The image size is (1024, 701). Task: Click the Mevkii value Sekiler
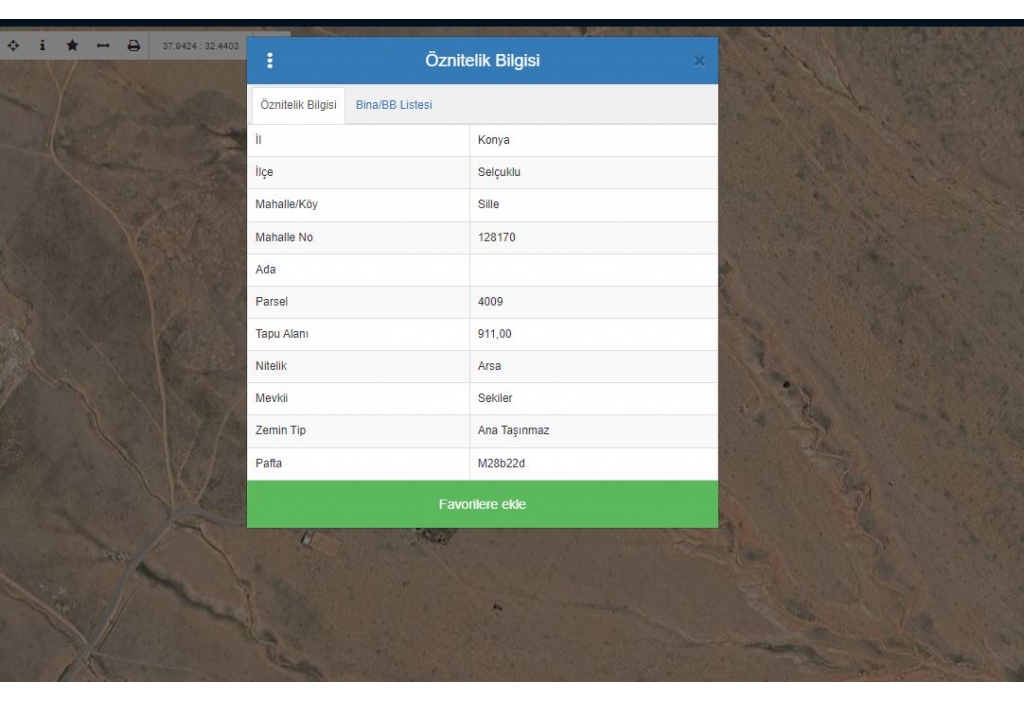point(495,399)
